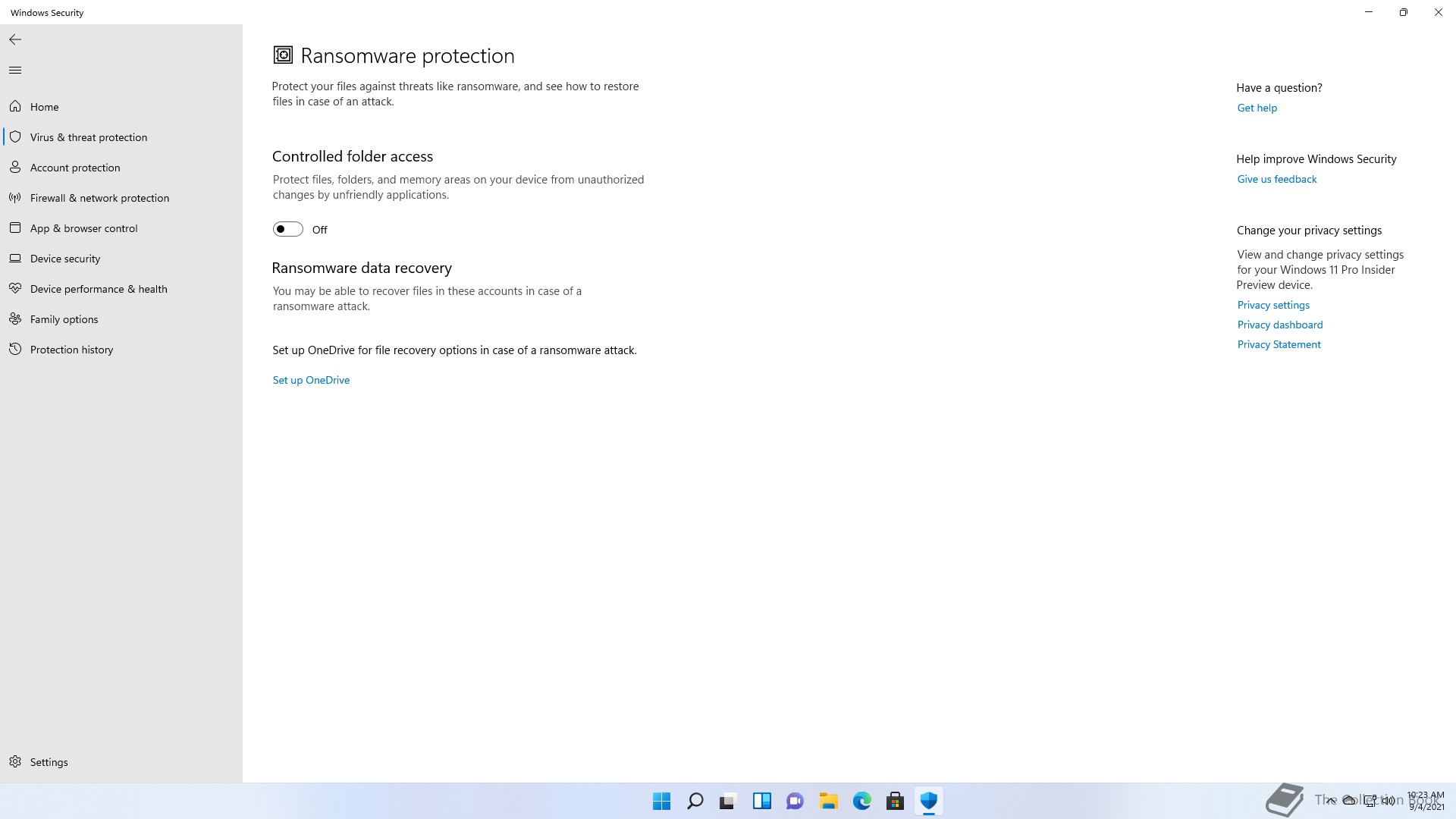
Task: Turn on Controlled folder access toggle
Action: click(288, 229)
